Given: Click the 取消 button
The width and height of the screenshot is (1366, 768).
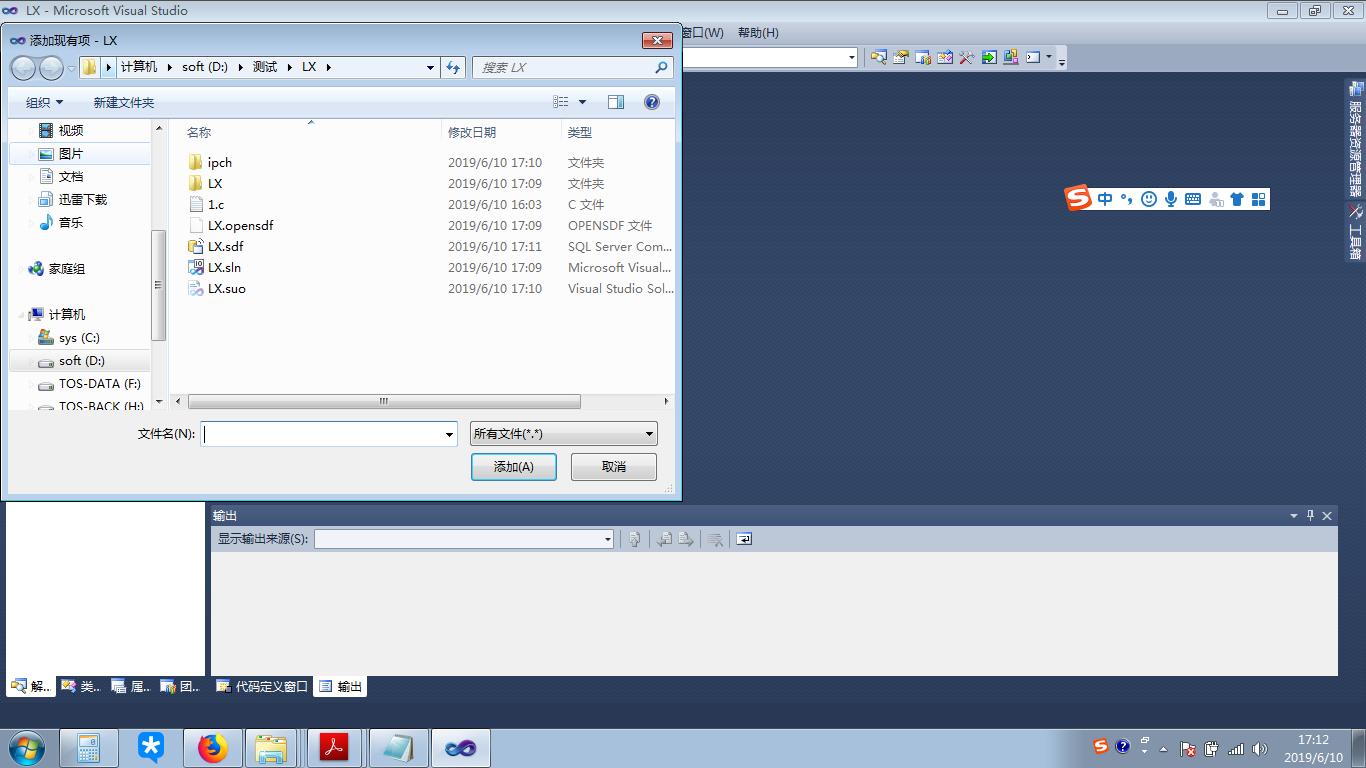Looking at the screenshot, I should [614, 467].
